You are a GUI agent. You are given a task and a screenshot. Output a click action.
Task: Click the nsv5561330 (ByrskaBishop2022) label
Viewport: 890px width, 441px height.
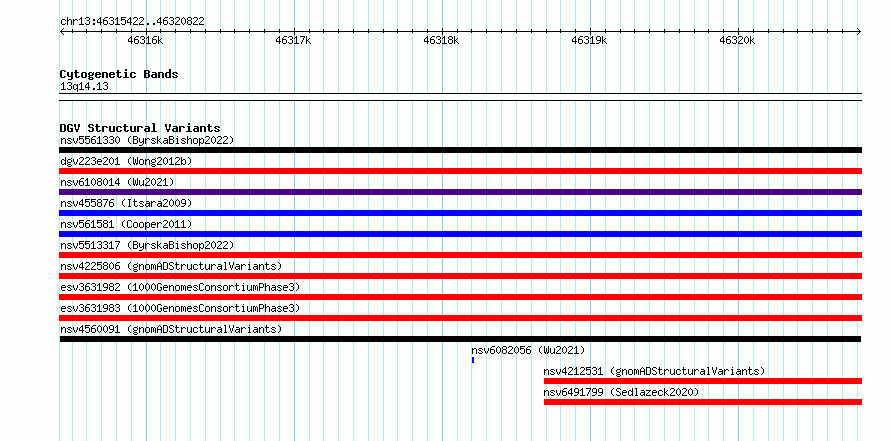click(147, 140)
